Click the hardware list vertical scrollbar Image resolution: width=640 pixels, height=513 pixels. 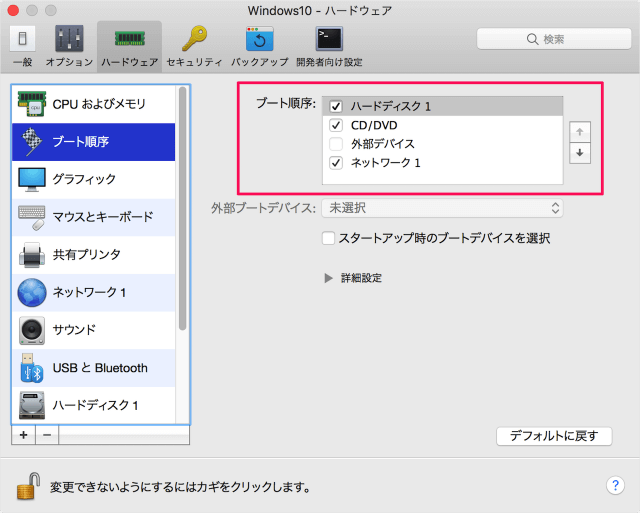click(182, 210)
